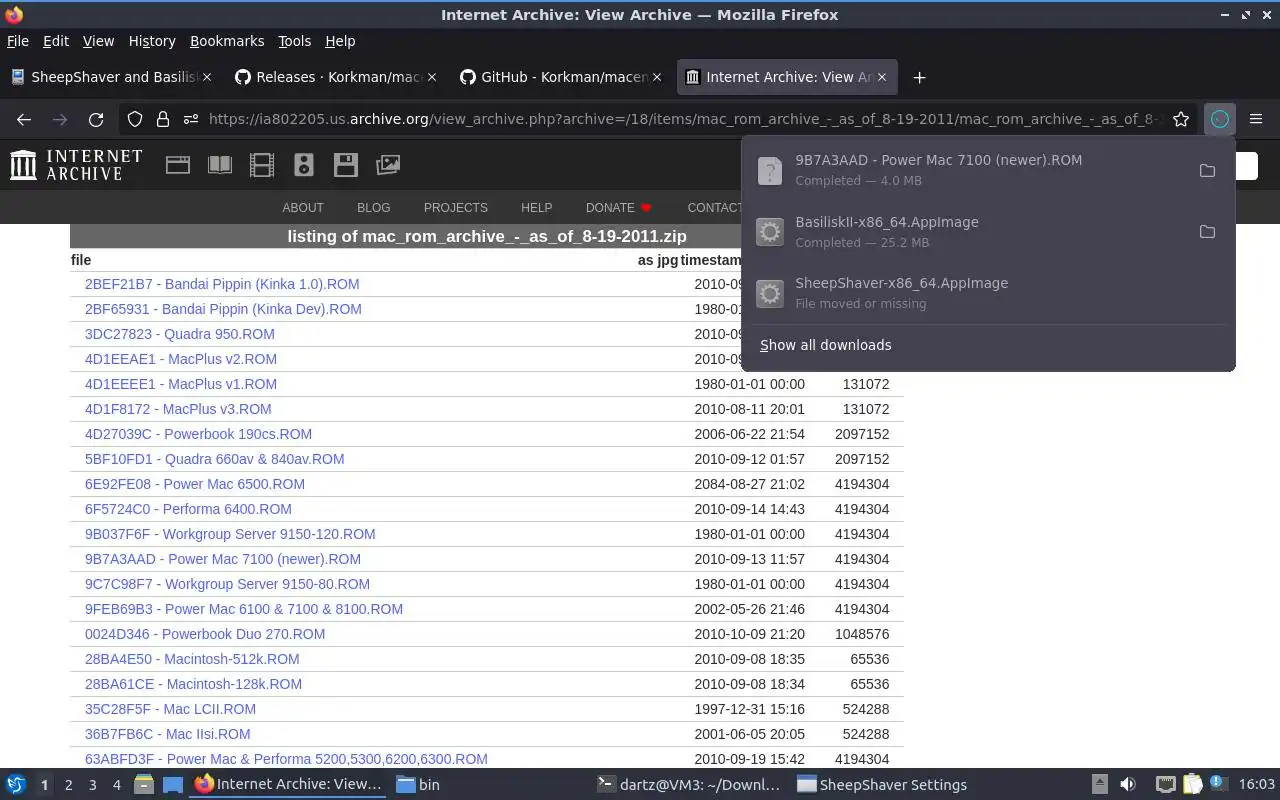
Task: Click the show desktop taskbar icon
Action: pyautogui.click(x=173, y=785)
